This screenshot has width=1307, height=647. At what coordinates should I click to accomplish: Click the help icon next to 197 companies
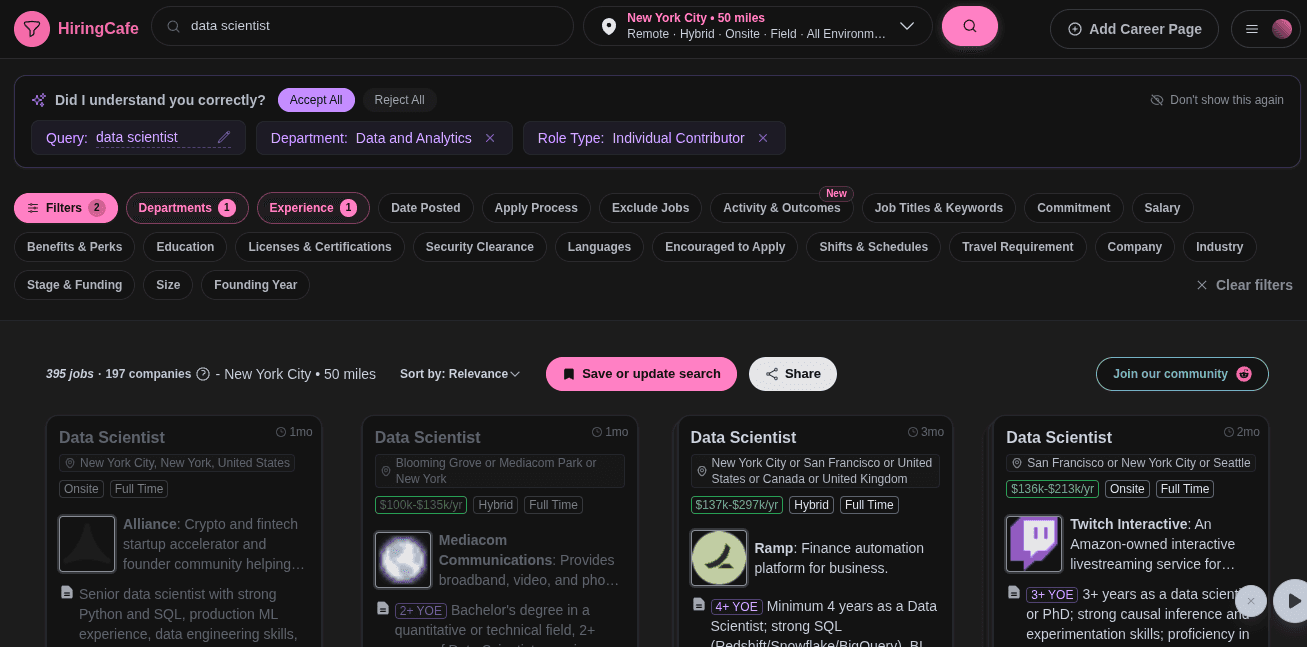203,374
